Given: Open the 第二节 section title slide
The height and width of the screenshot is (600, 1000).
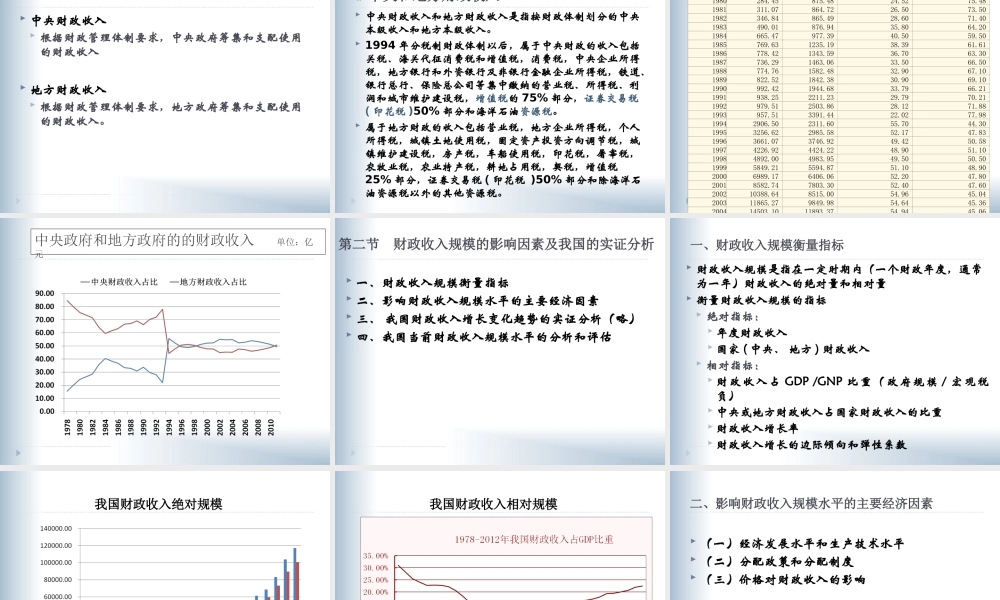Looking at the screenshot, I should pyautogui.click(x=497, y=243).
